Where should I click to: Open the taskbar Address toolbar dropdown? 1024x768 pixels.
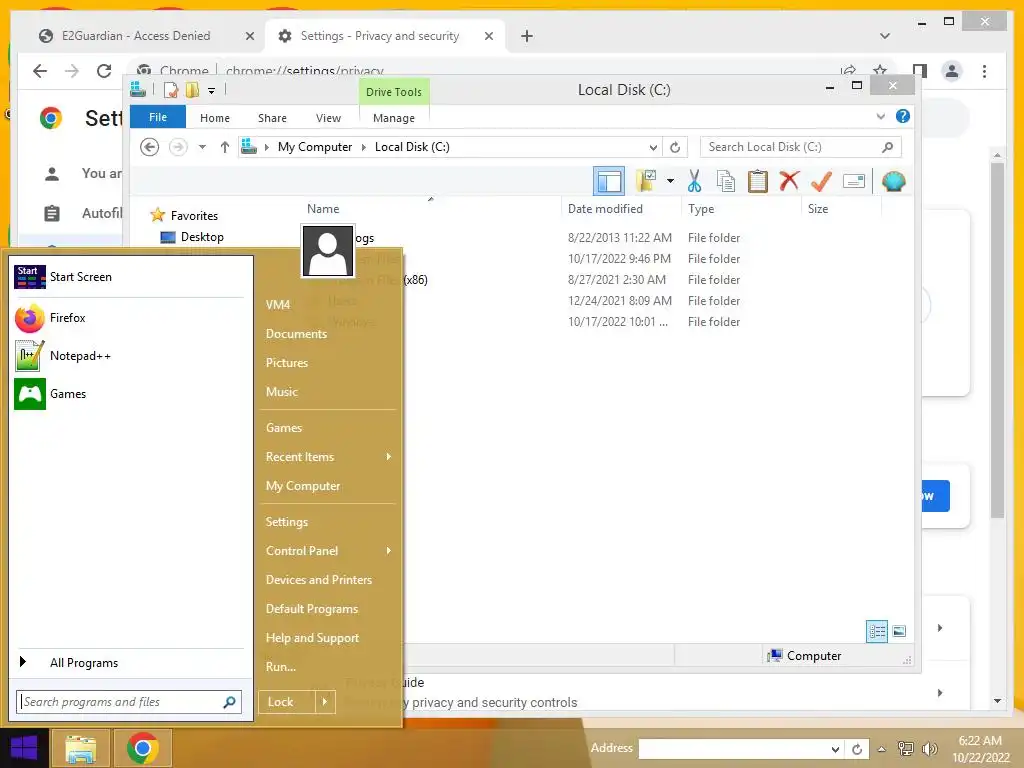click(835, 749)
